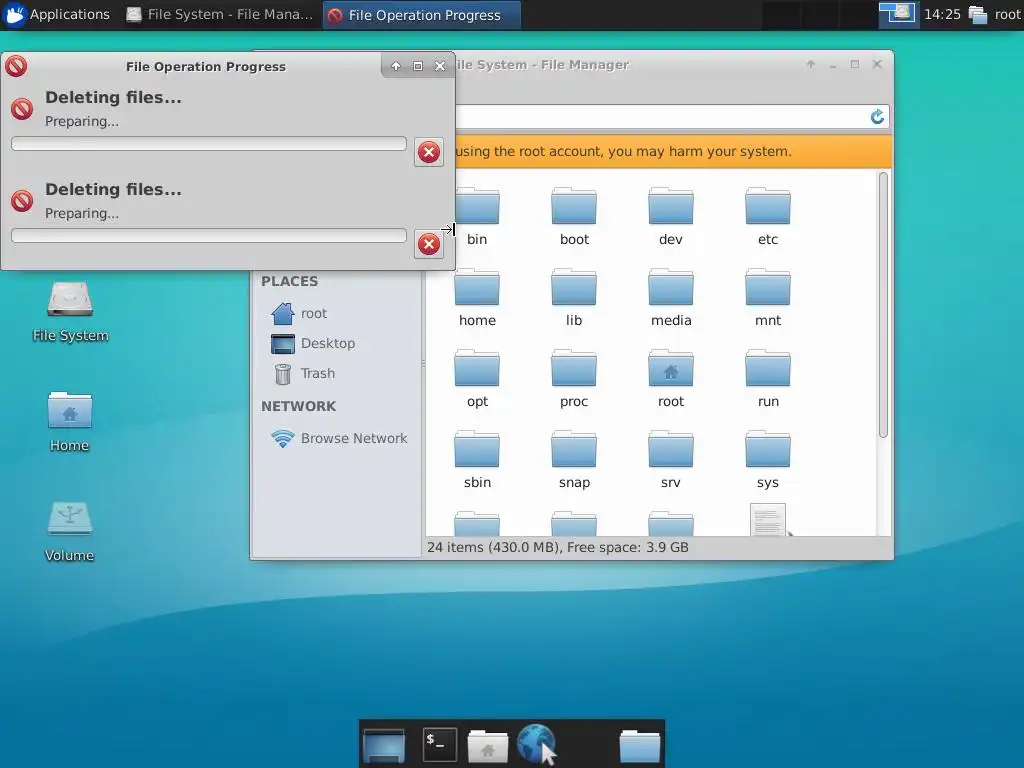The width and height of the screenshot is (1024, 768).
Task: Open Trash in Places sidebar
Action: pos(304,374)
